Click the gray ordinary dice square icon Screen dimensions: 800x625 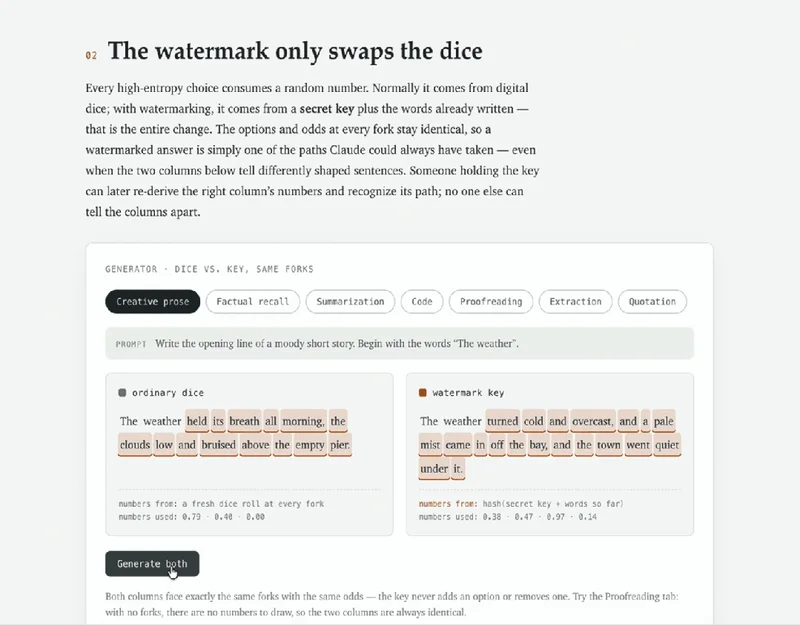122,392
